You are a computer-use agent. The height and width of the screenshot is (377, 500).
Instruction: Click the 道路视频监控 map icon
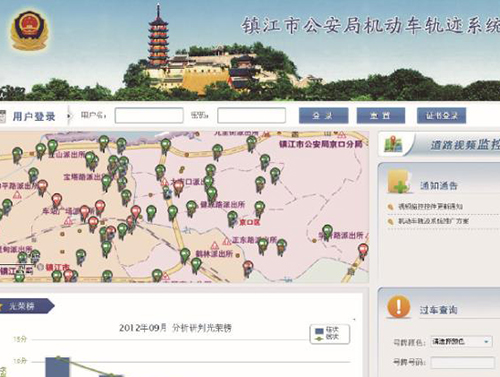[x=393, y=144]
